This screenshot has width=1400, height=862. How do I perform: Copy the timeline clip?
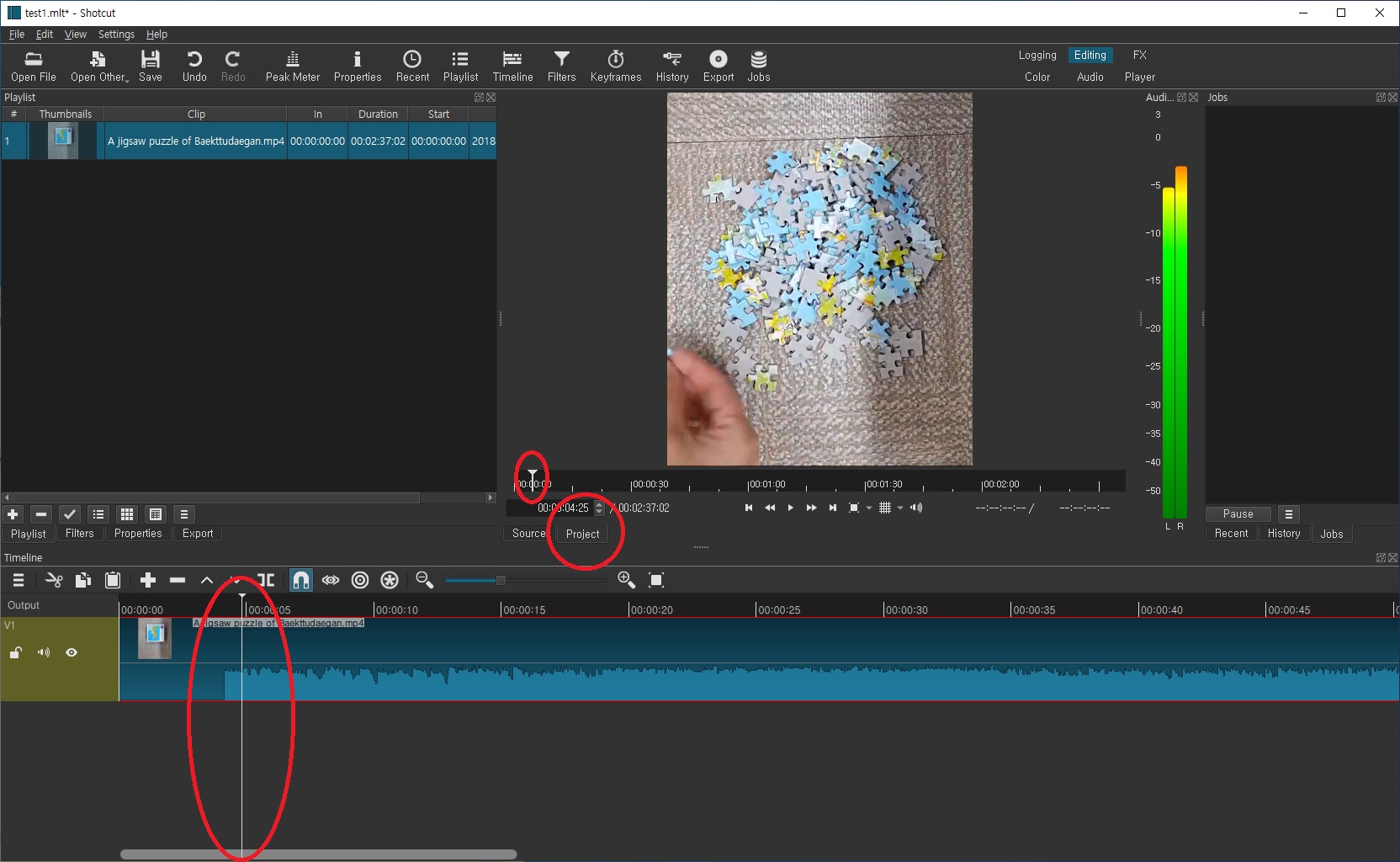click(x=82, y=580)
